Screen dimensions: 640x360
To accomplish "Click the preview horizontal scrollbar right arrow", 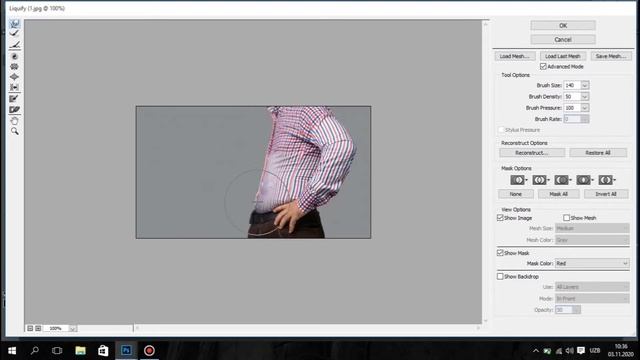I will [478, 328].
